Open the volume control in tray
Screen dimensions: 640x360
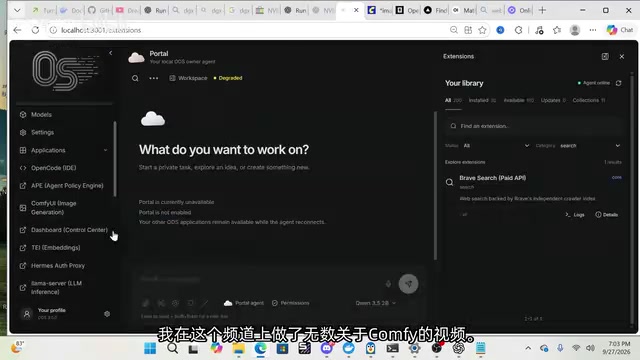tap(590, 348)
